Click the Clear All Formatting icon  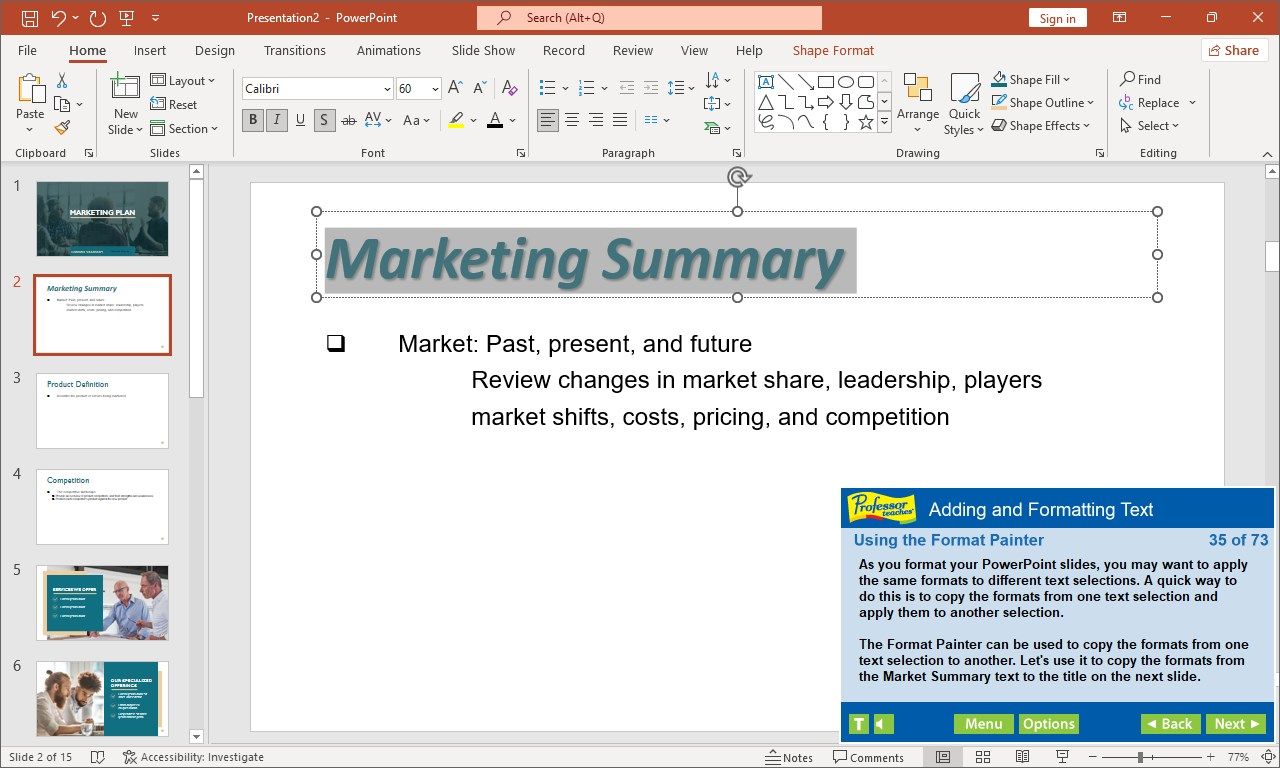coord(509,89)
